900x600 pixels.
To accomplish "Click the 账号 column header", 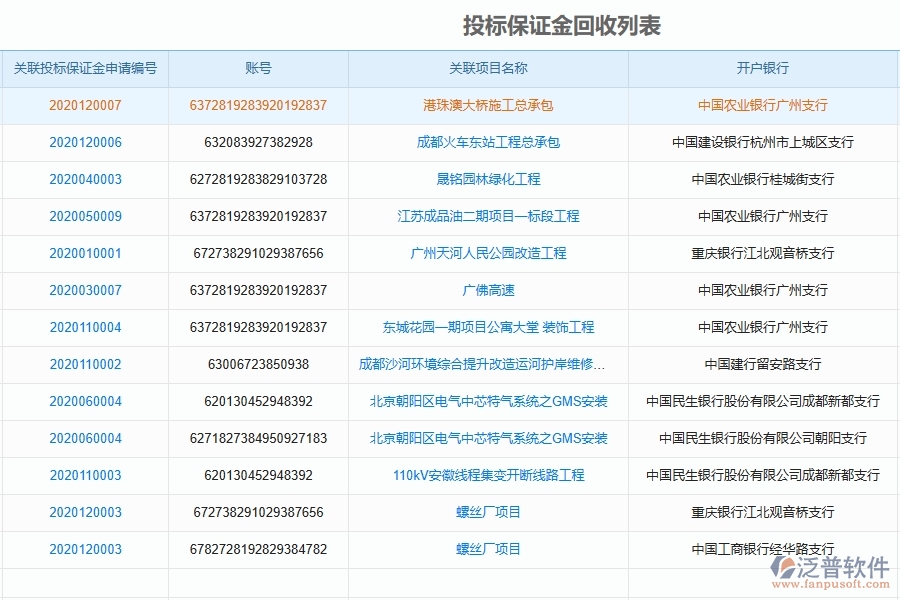I will tap(258, 68).
